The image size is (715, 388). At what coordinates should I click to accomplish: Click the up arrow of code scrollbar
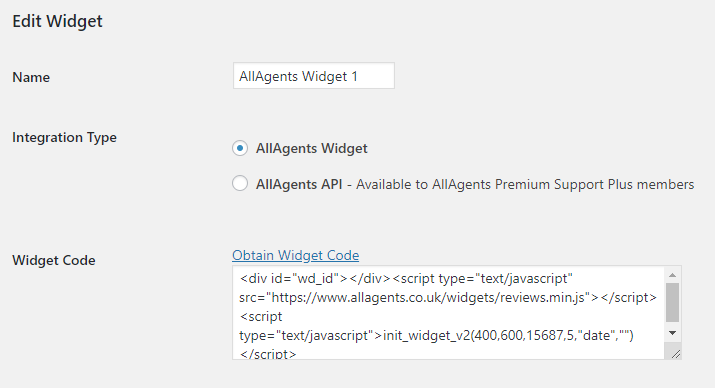[x=672, y=275]
